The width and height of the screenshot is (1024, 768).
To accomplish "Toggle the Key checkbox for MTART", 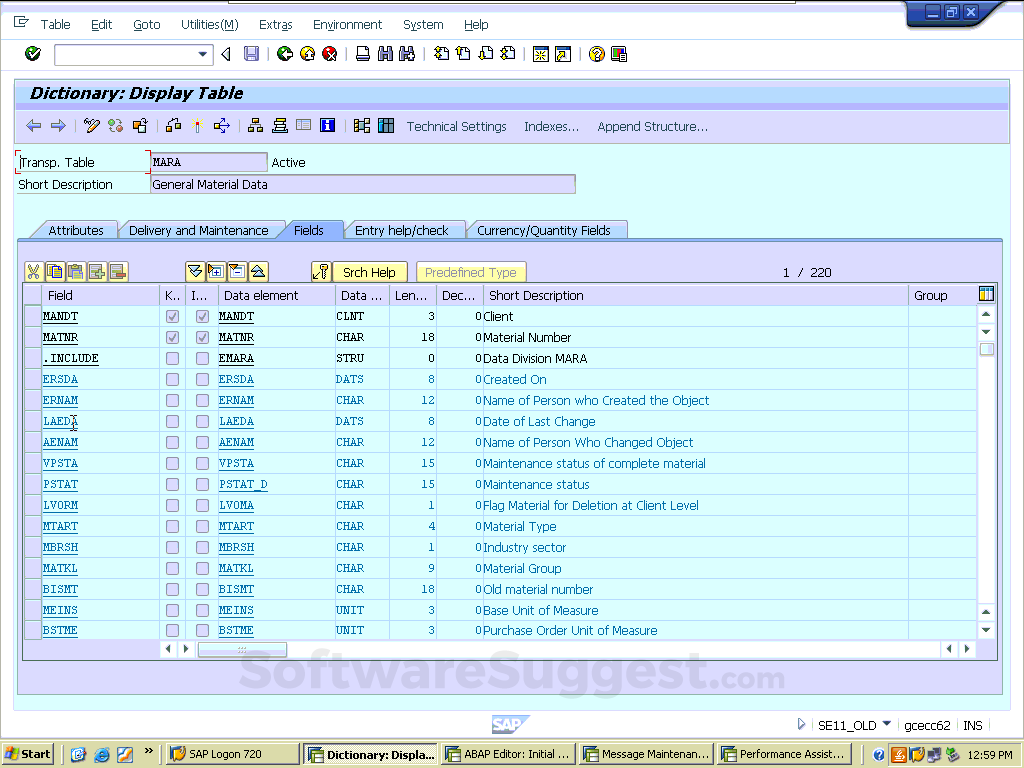I will point(172,526).
